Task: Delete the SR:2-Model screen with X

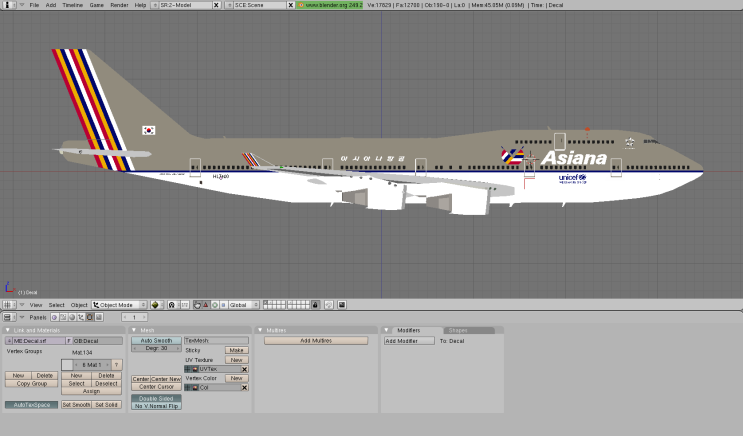Action: 216,5
